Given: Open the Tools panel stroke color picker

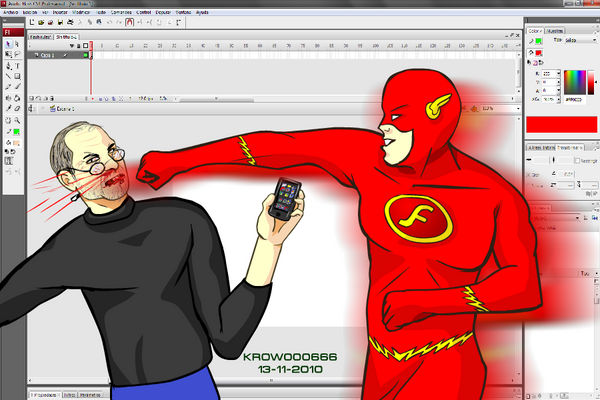Looking at the screenshot, I should 16,132.
